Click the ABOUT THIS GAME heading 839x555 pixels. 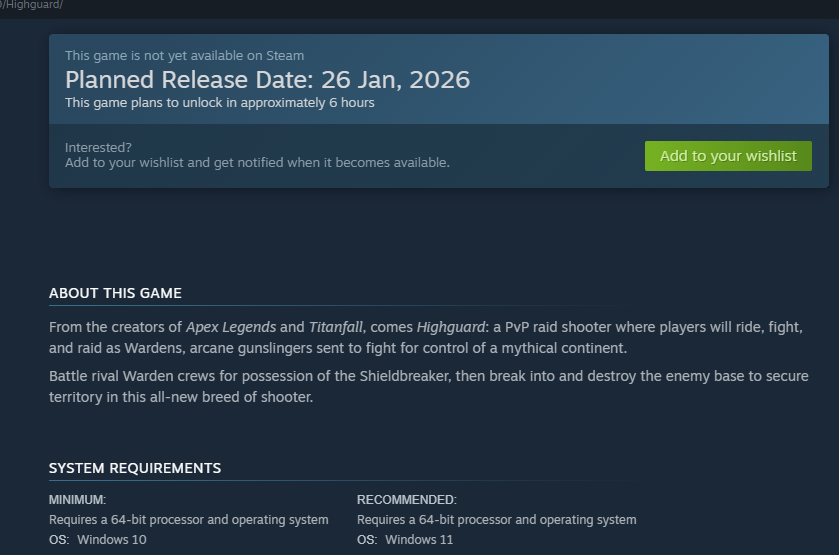pos(116,293)
